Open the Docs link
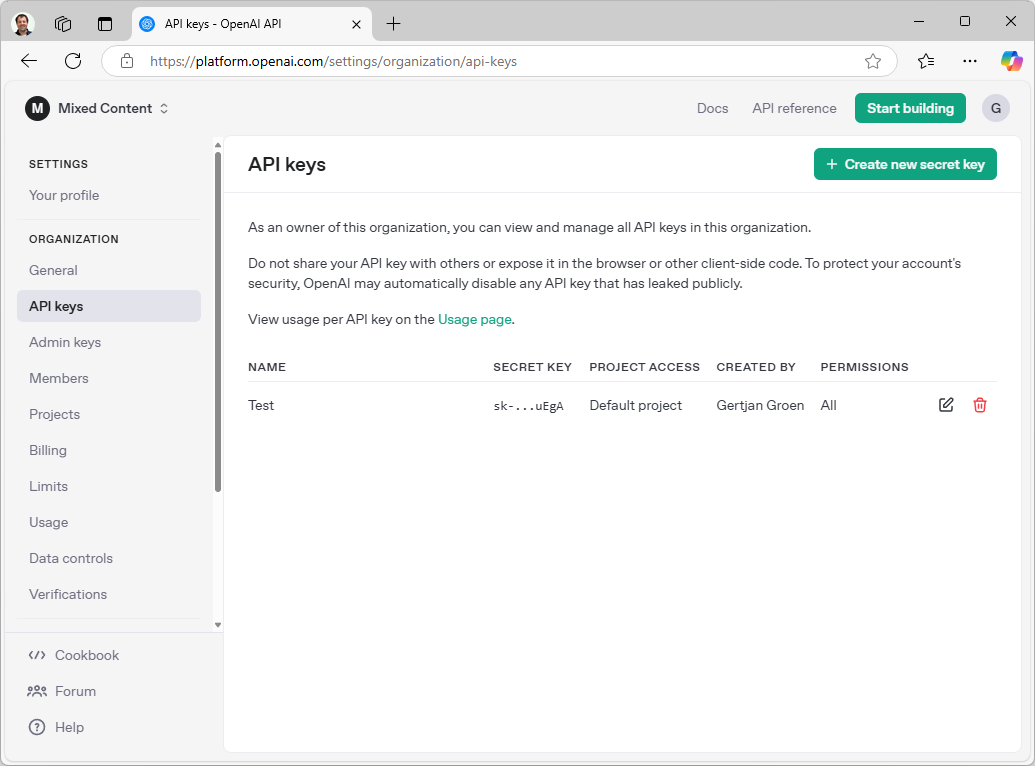Screen dimensions: 1035x766 coord(712,108)
